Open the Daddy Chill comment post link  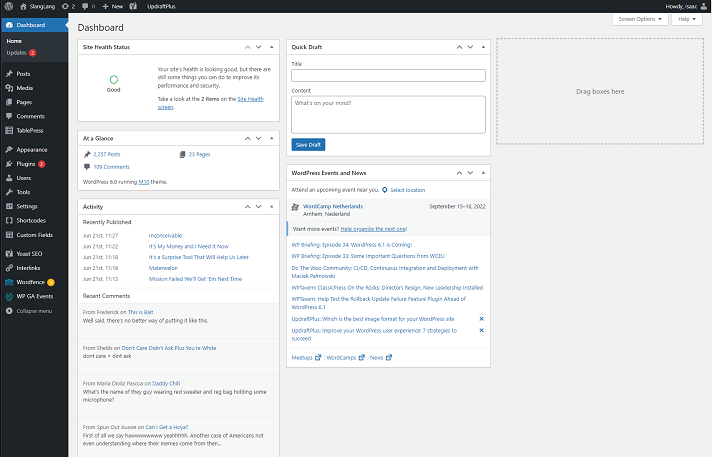point(166,383)
